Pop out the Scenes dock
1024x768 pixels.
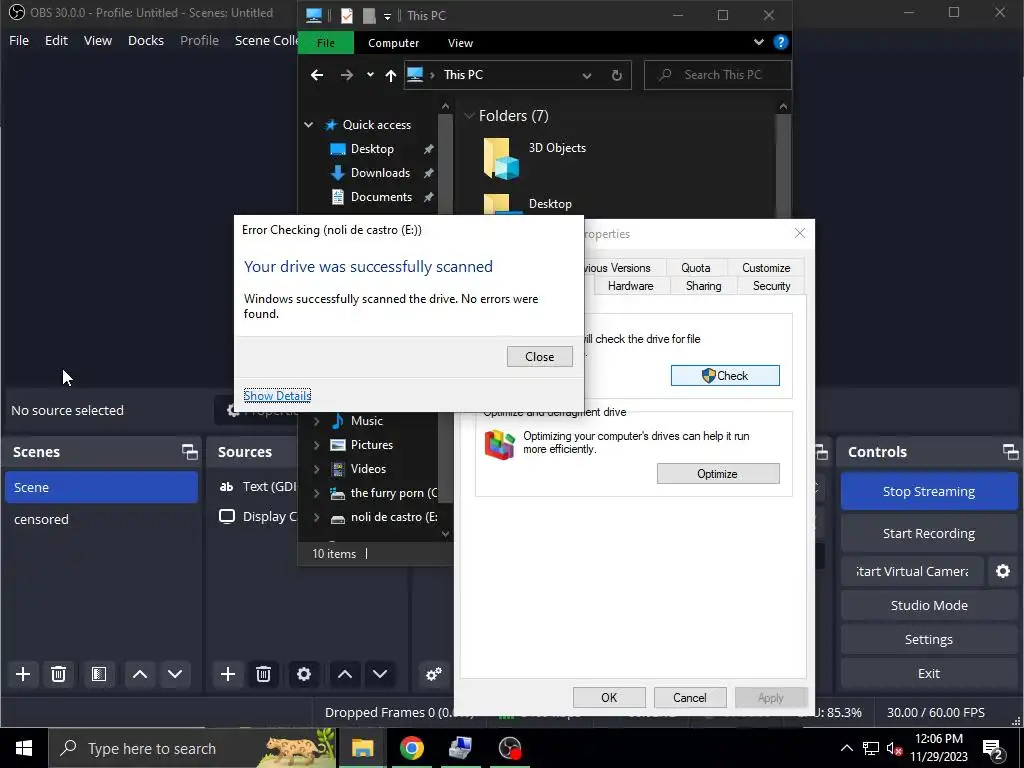[189, 452]
